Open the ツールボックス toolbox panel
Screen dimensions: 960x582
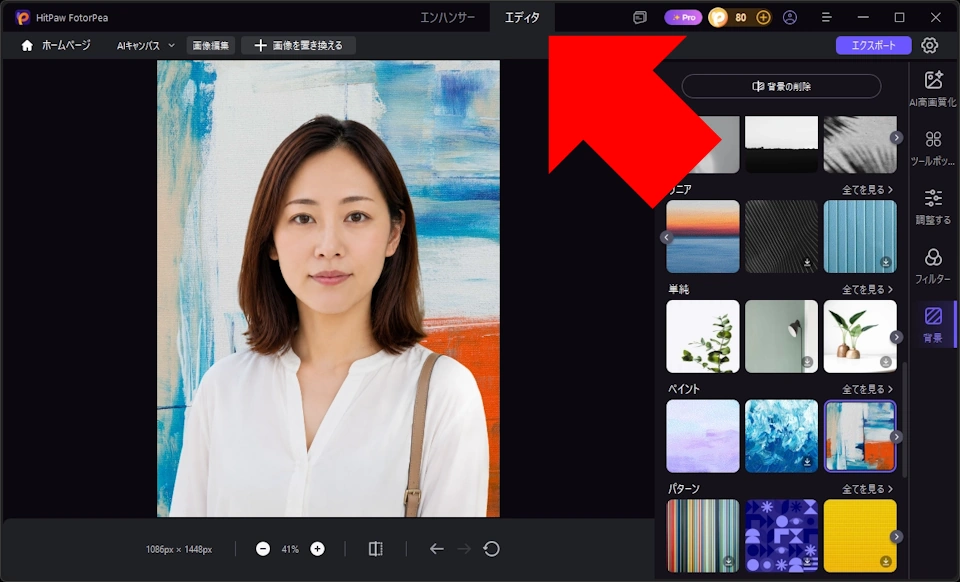[932, 148]
